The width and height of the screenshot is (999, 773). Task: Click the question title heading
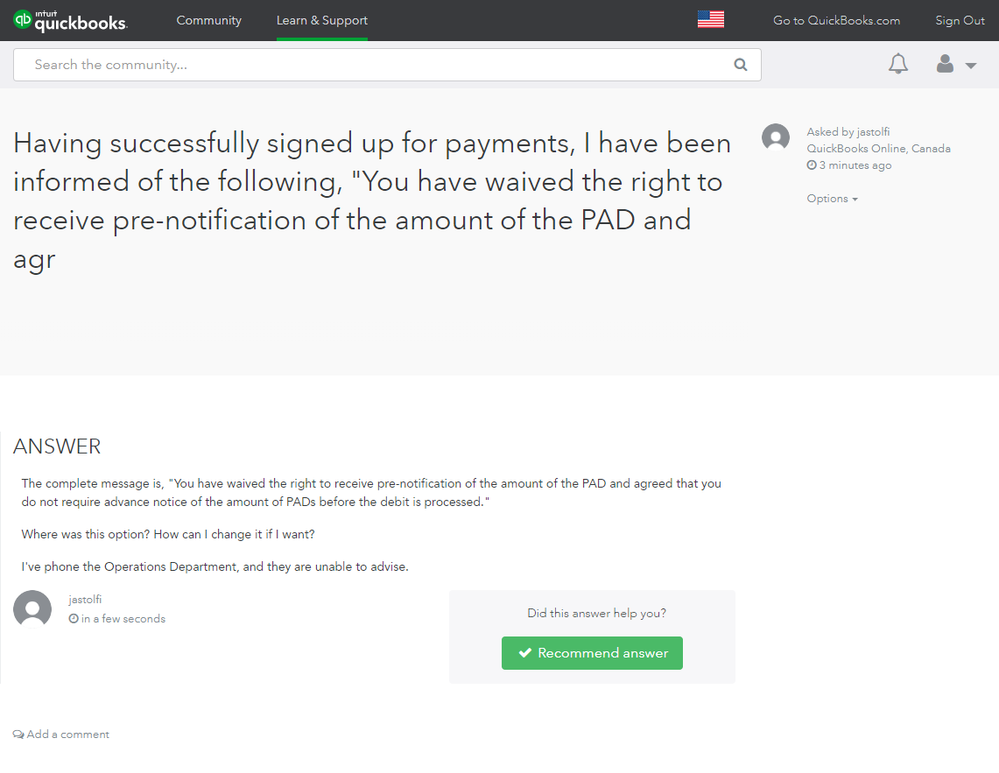[x=372, y=201]
